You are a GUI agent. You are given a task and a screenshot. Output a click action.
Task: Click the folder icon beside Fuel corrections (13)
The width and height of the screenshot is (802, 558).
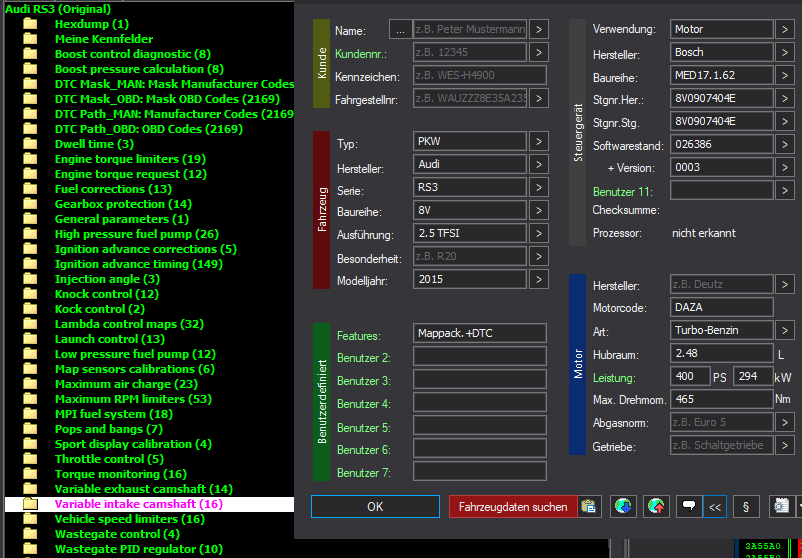31,189
